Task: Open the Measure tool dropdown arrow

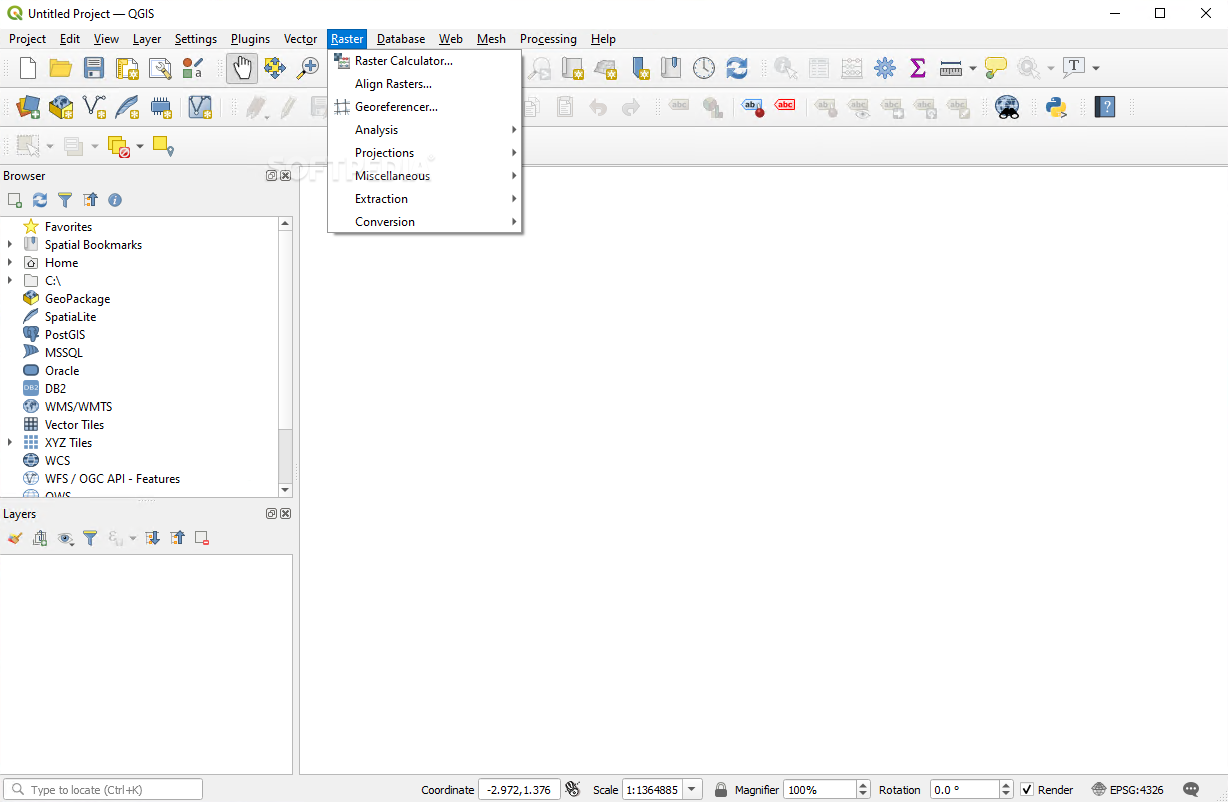Action: [x=972, y=68]
